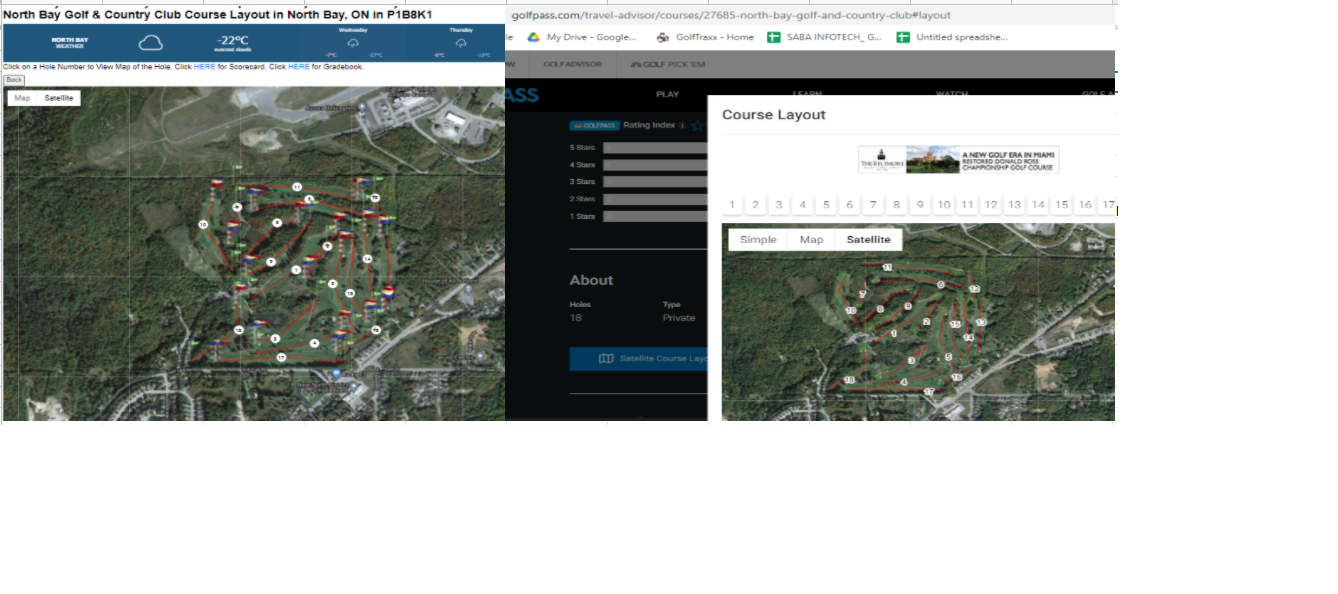Select hole 9 button in Course Layout
The image size is (1338, 594).
(x=920, y=205)
